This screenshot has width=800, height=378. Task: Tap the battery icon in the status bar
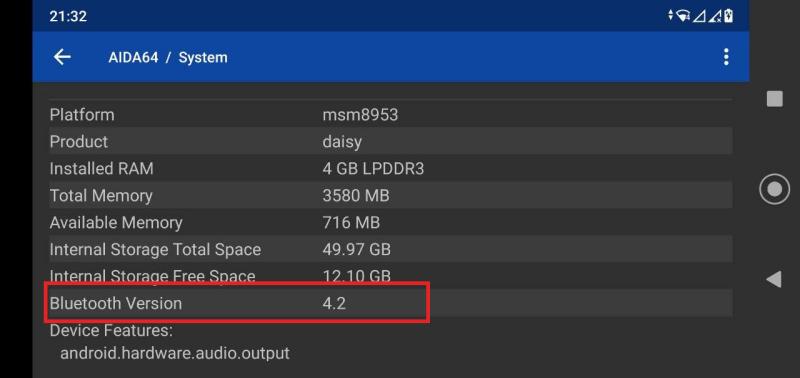[729, 16]
